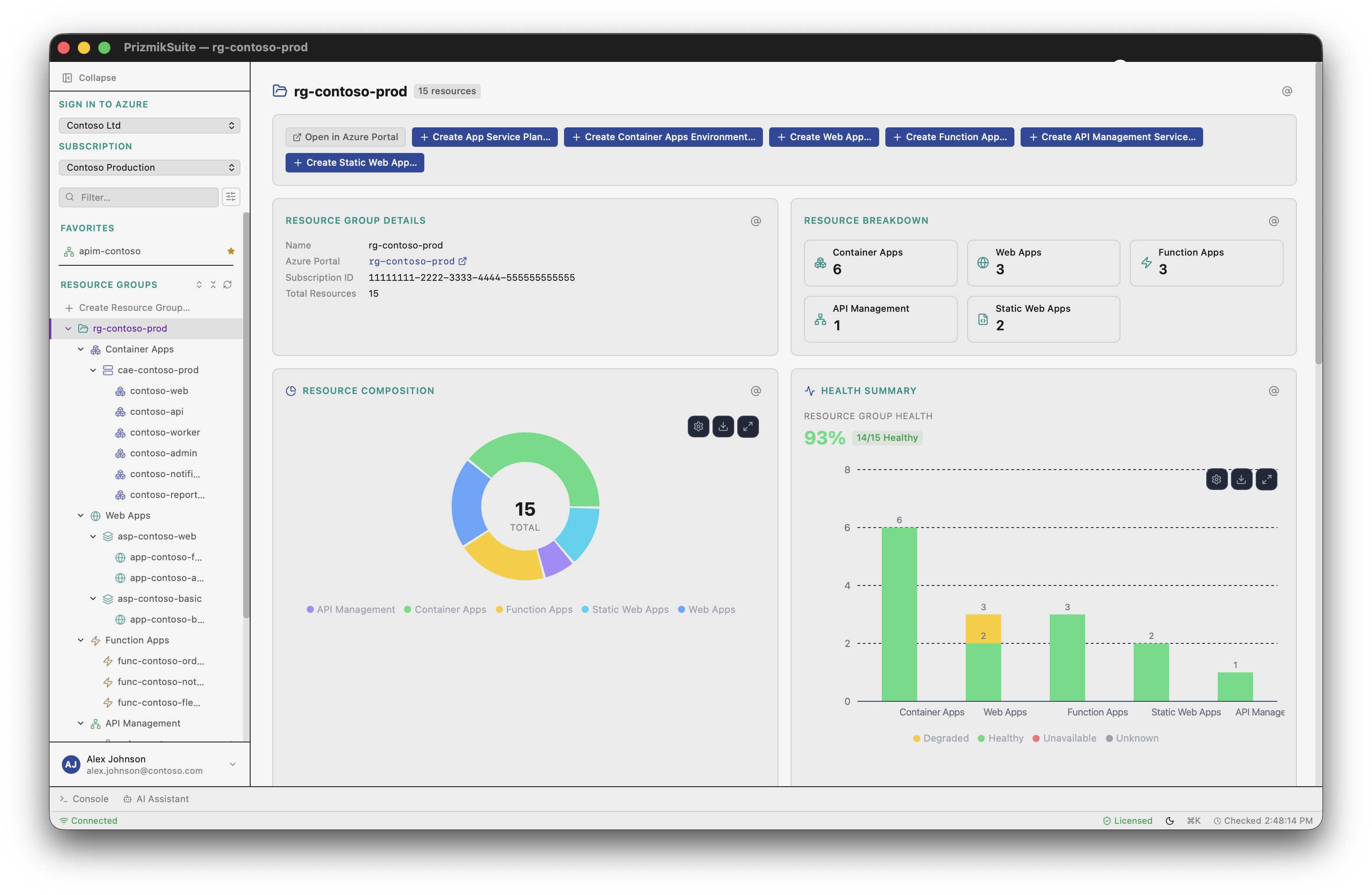This screenshot has height=895, width=1372.
Task: Open health bar chart settings gear
Action: click(x=1216, y=479)
